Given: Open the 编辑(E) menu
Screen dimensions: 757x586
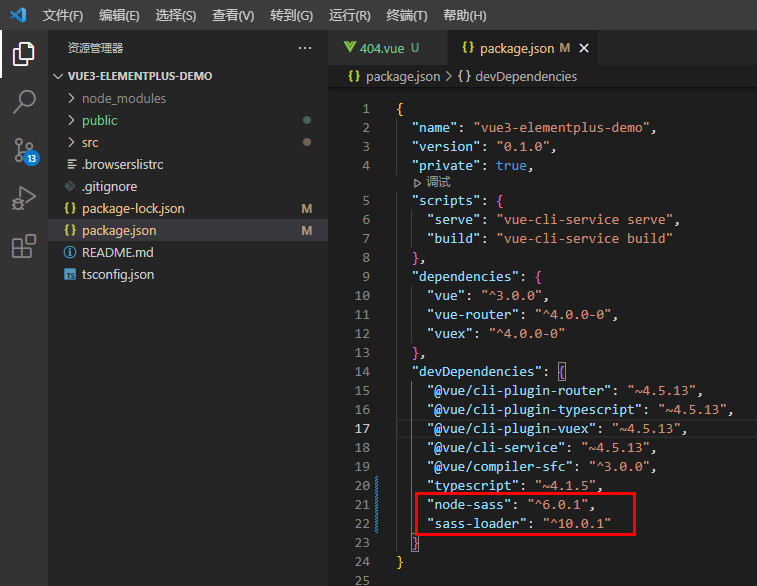Looking at the screenshot, I should 119,15.
